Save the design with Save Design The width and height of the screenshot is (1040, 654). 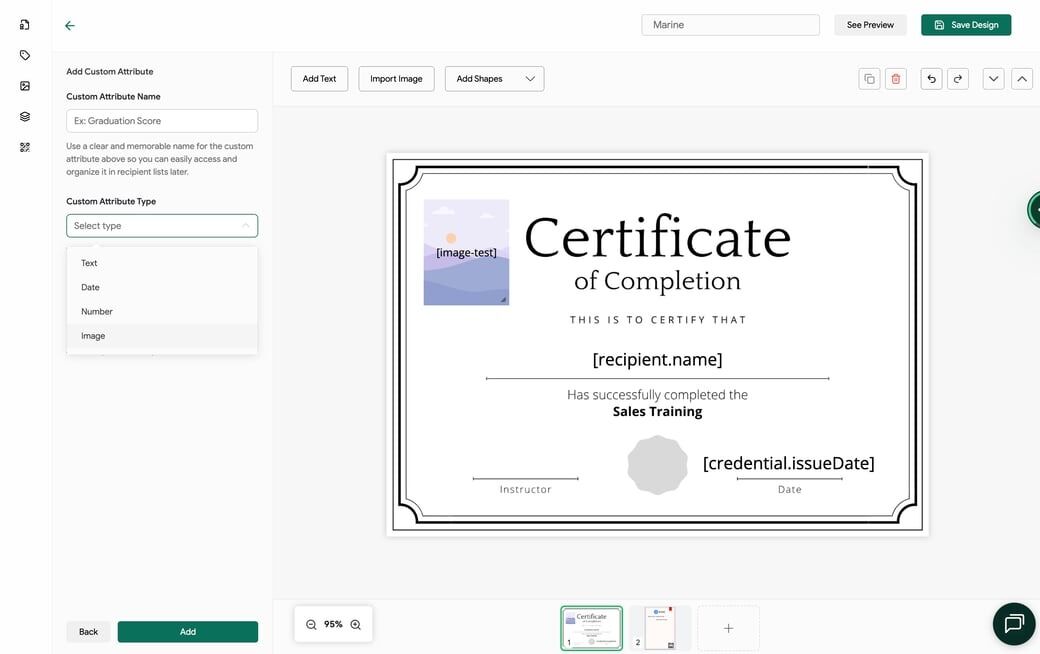966,25
